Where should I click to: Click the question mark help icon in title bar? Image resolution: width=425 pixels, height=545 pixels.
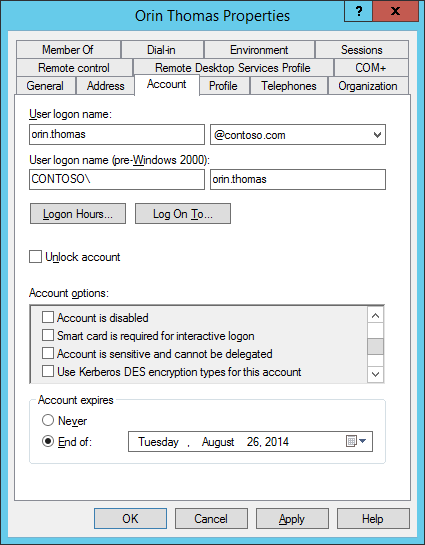pyautogui.click(x=359, y=11)
